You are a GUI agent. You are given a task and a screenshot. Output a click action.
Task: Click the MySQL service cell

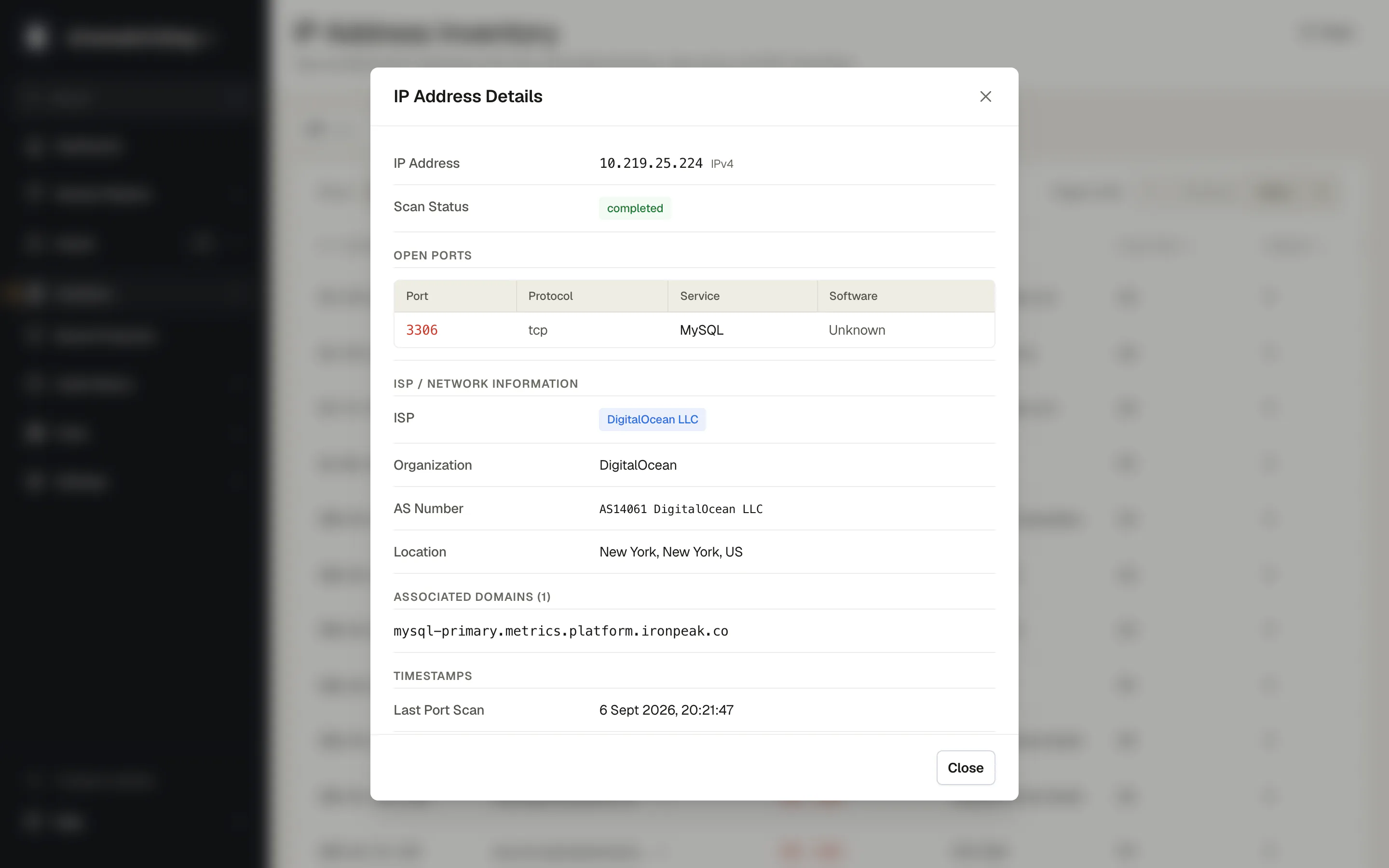(x=701, y=330)
